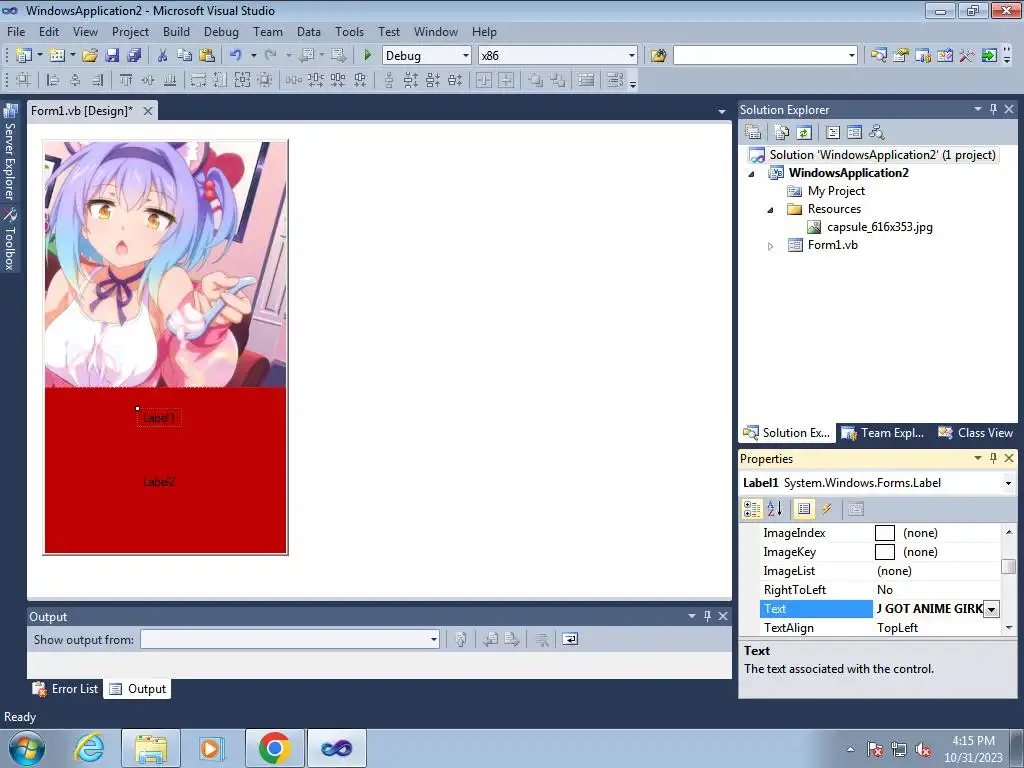
Task: Open the Label1 object selector dropdown
Action: pyautogui.click(x=1008, y=483)
